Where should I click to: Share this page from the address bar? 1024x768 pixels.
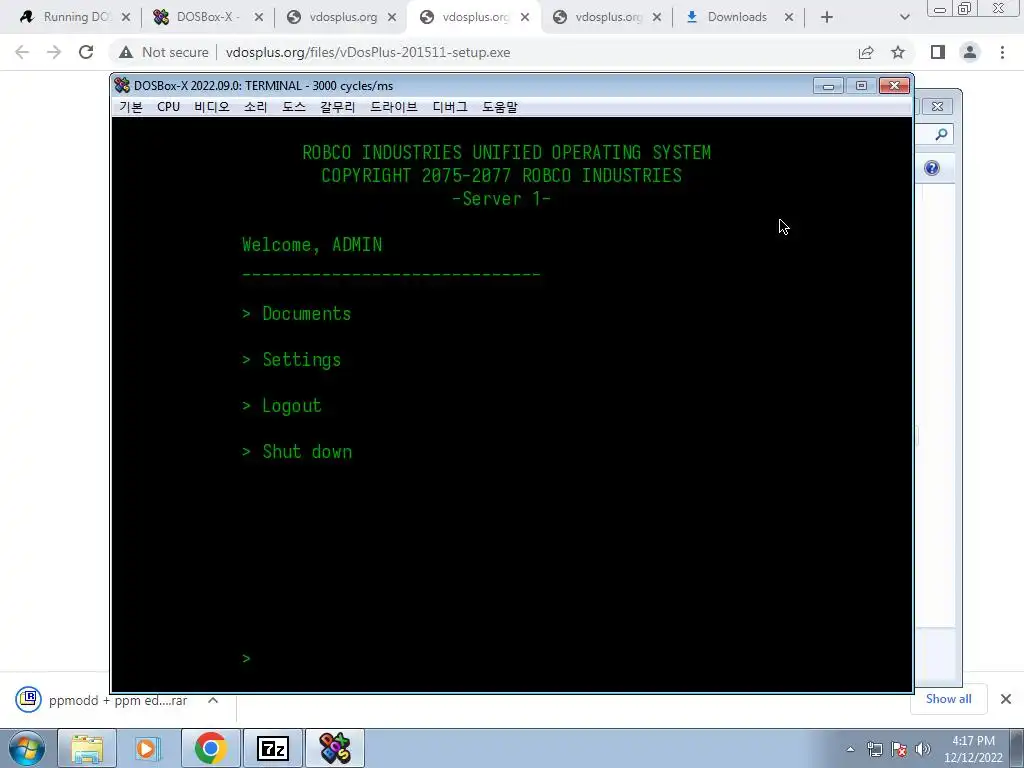pos(866,52)
